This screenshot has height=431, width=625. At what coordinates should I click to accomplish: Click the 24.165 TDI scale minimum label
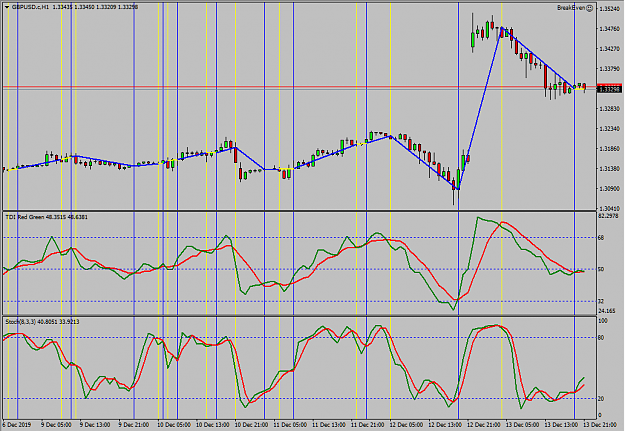(607, 311)
